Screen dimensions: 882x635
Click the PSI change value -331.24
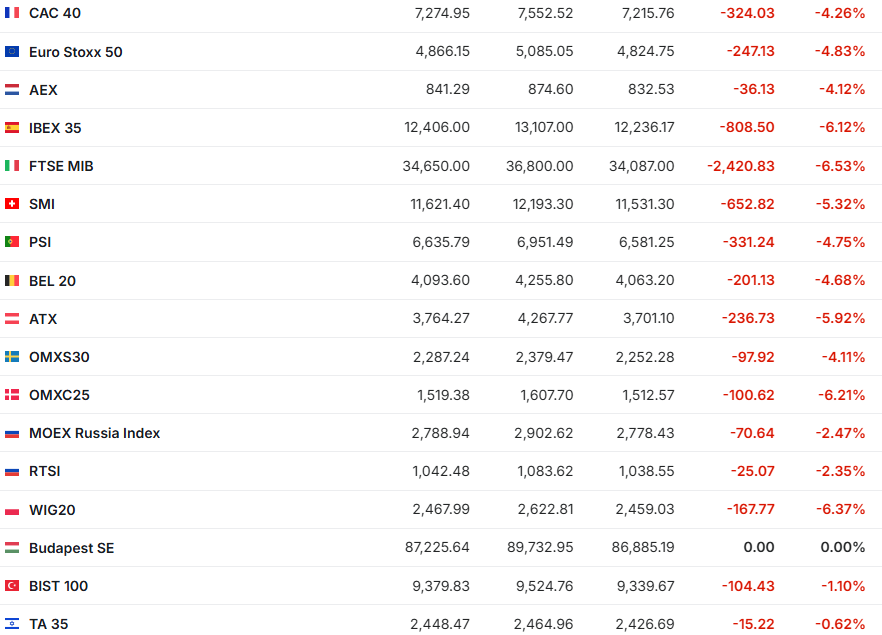(x=747, y=242)
